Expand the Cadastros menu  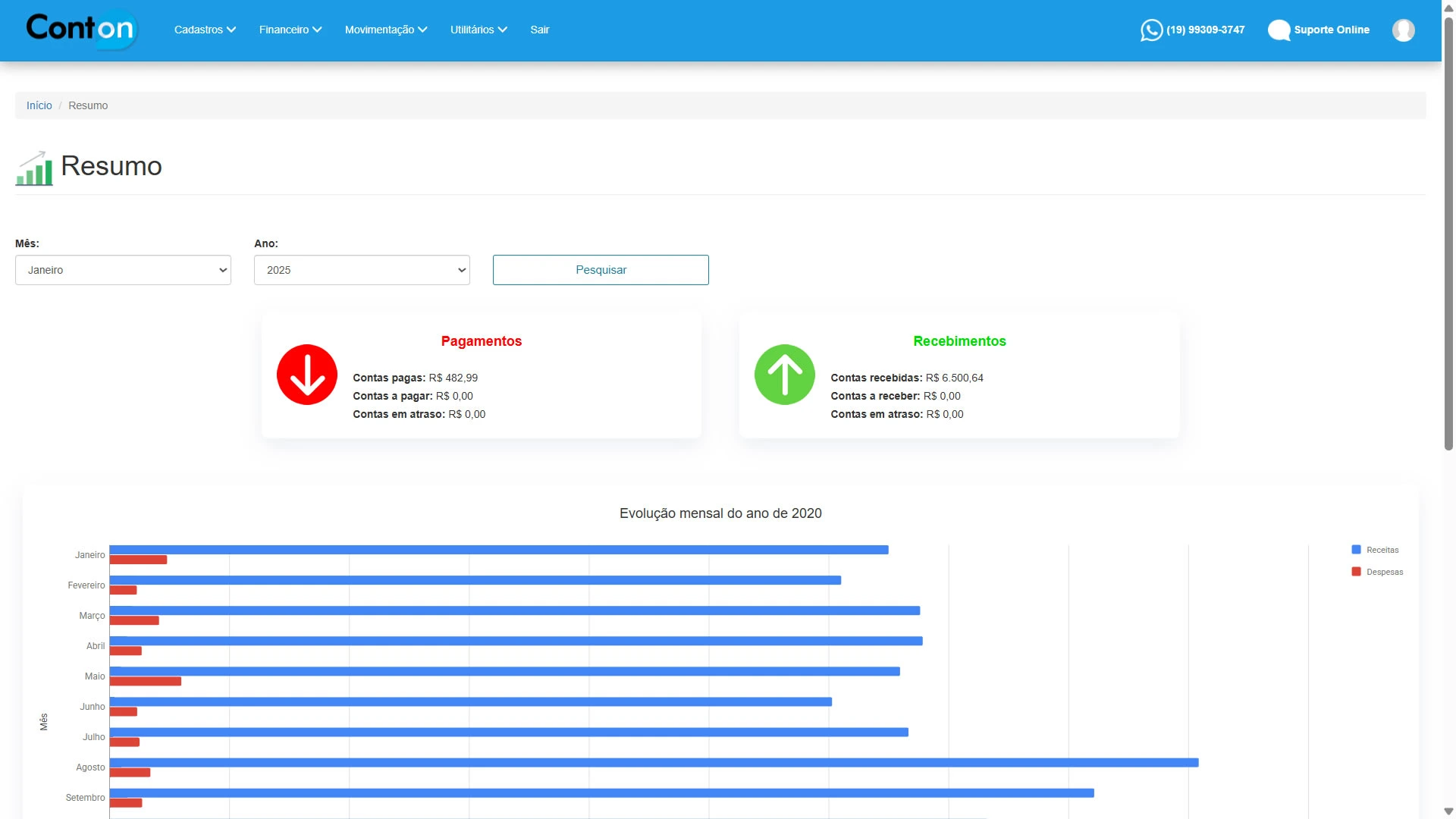point(205,30)
